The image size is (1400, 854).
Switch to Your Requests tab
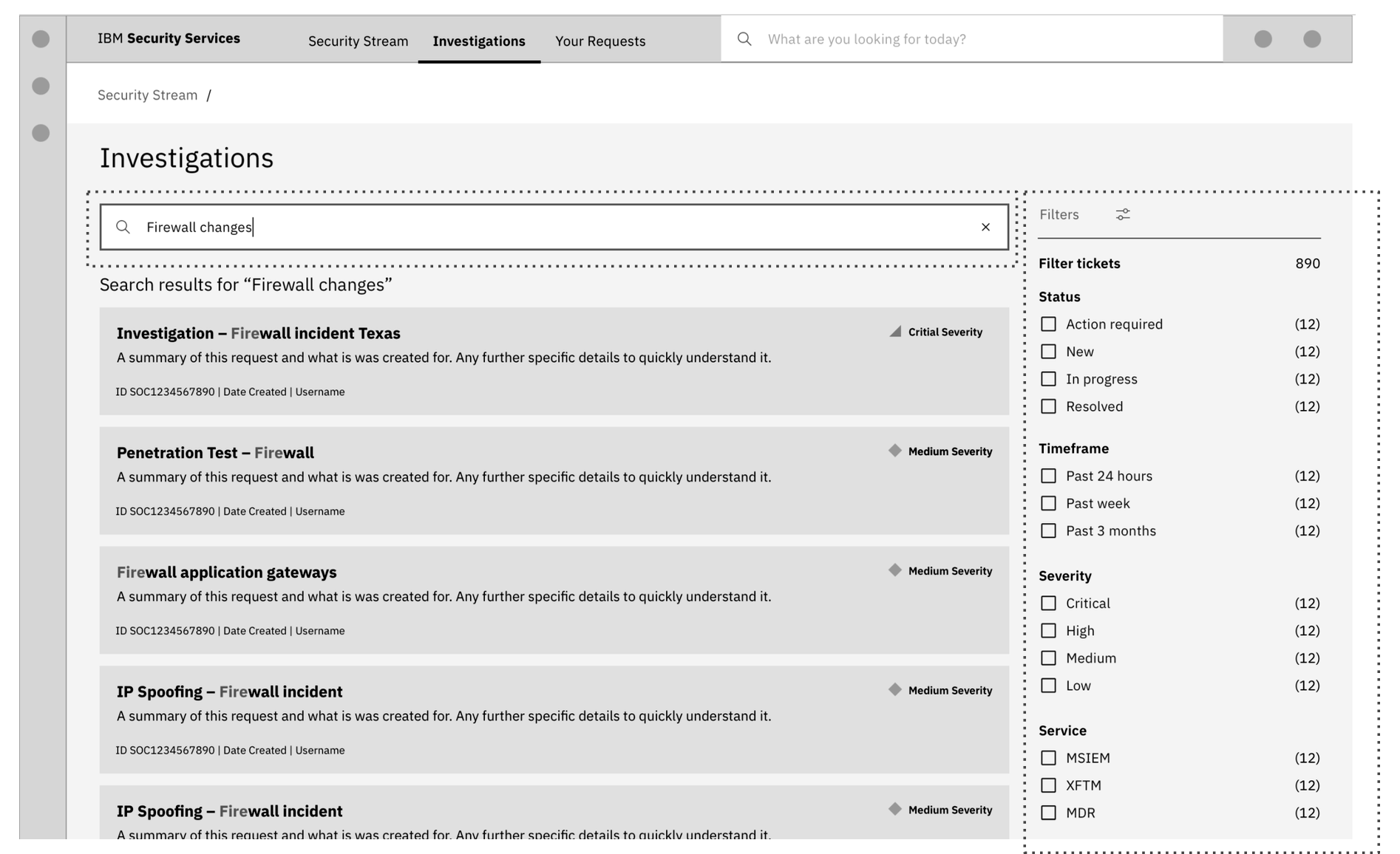(x=600, y=41)
